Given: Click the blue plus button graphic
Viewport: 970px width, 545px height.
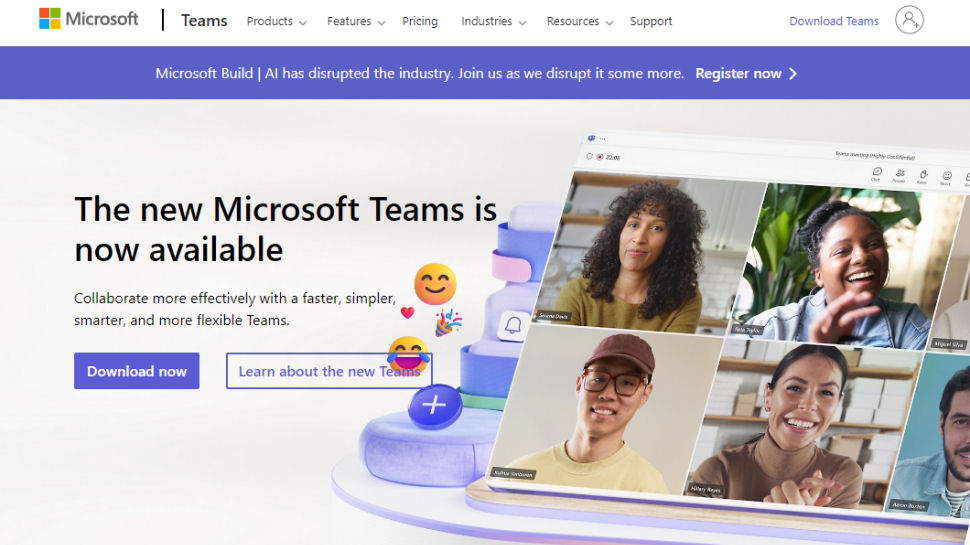Looking at the screenshot, I should click(435, 405).
